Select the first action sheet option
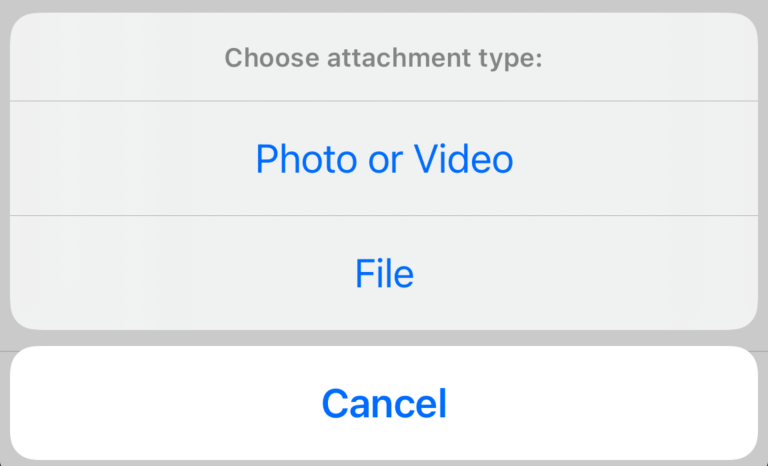The image size is (768, 466). click(x=384, y=159)
